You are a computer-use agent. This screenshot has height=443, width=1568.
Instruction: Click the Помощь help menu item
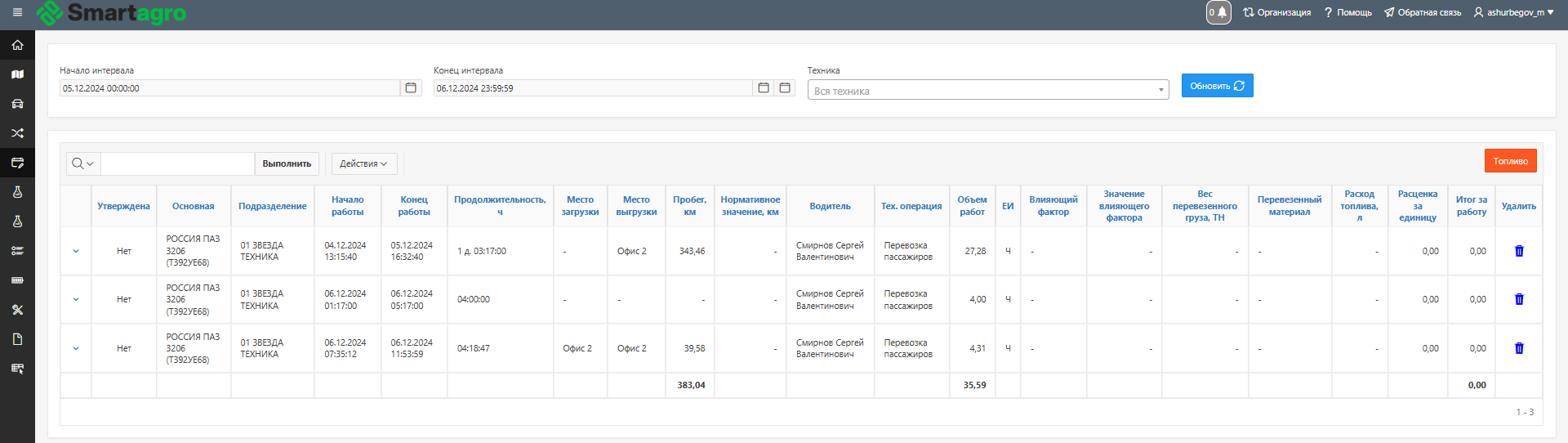(1348, 12)
